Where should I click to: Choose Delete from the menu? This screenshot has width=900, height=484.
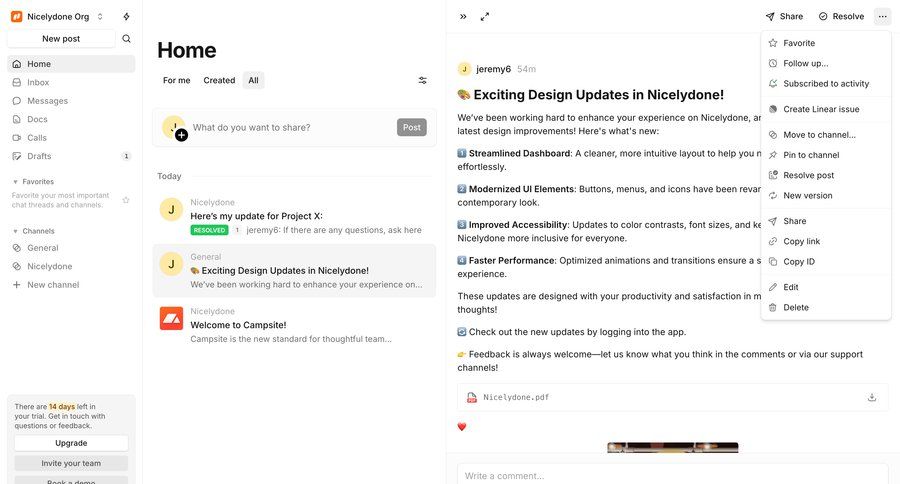(826, 307)
